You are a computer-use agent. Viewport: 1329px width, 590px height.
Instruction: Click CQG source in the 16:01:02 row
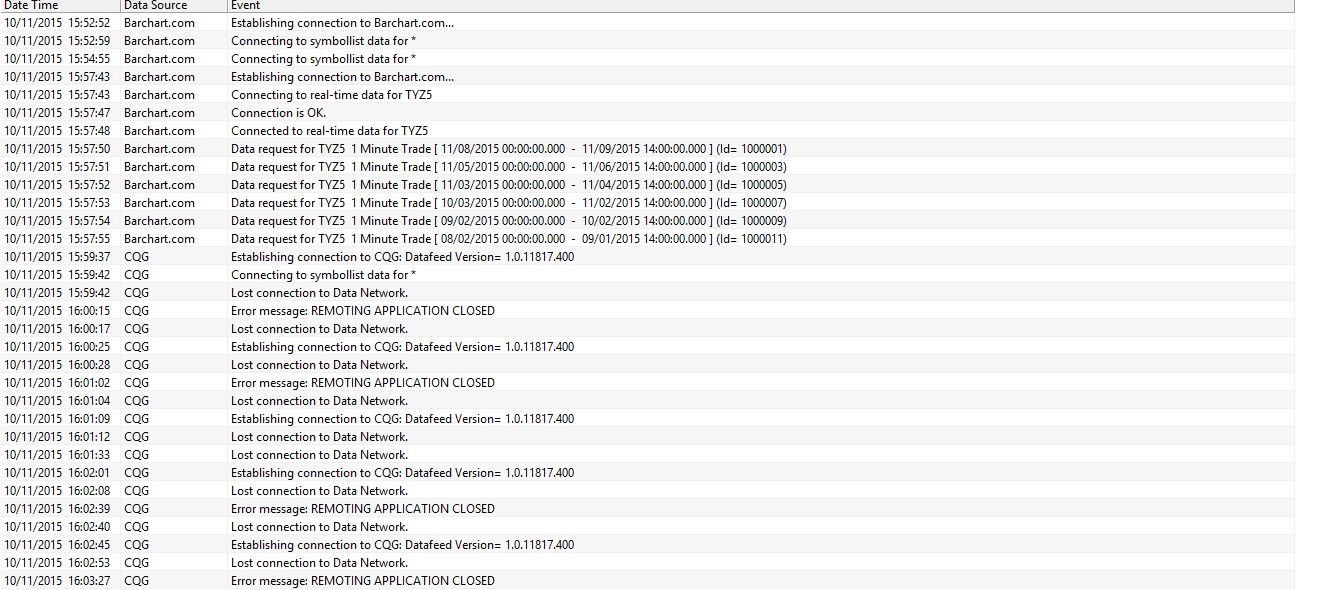coord(137,383)
